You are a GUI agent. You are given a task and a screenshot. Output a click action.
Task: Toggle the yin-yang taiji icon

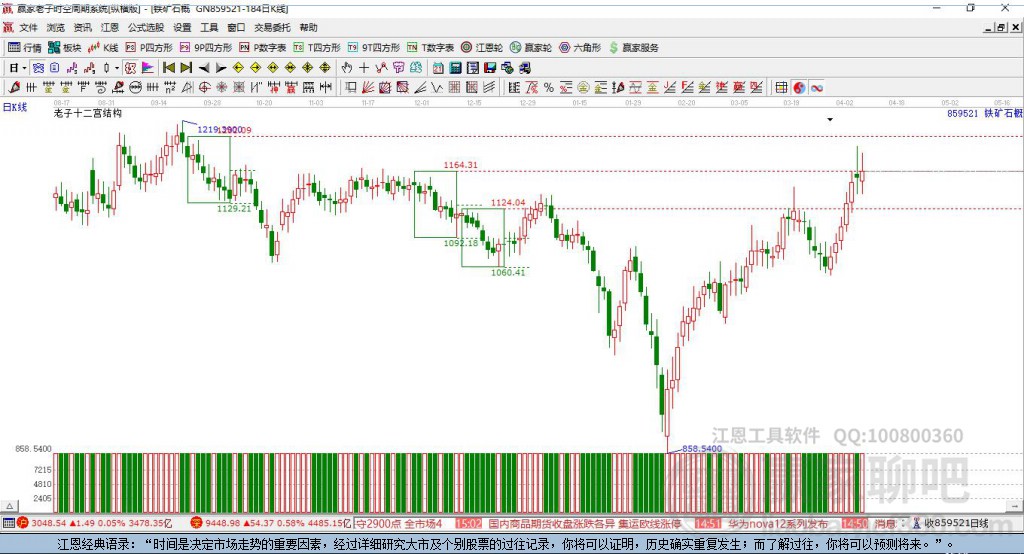coord(799,87)
